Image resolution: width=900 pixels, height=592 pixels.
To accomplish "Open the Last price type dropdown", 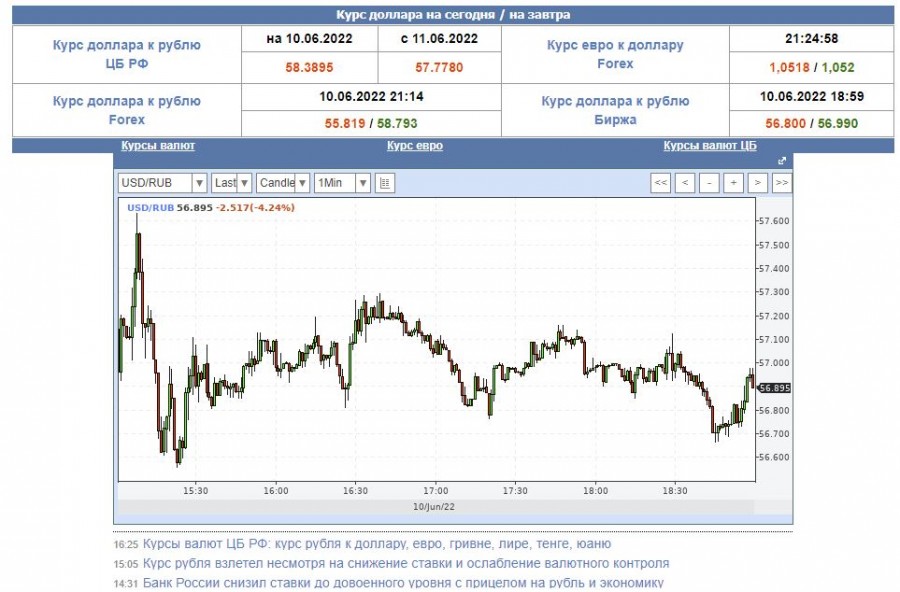I will 231,183.
